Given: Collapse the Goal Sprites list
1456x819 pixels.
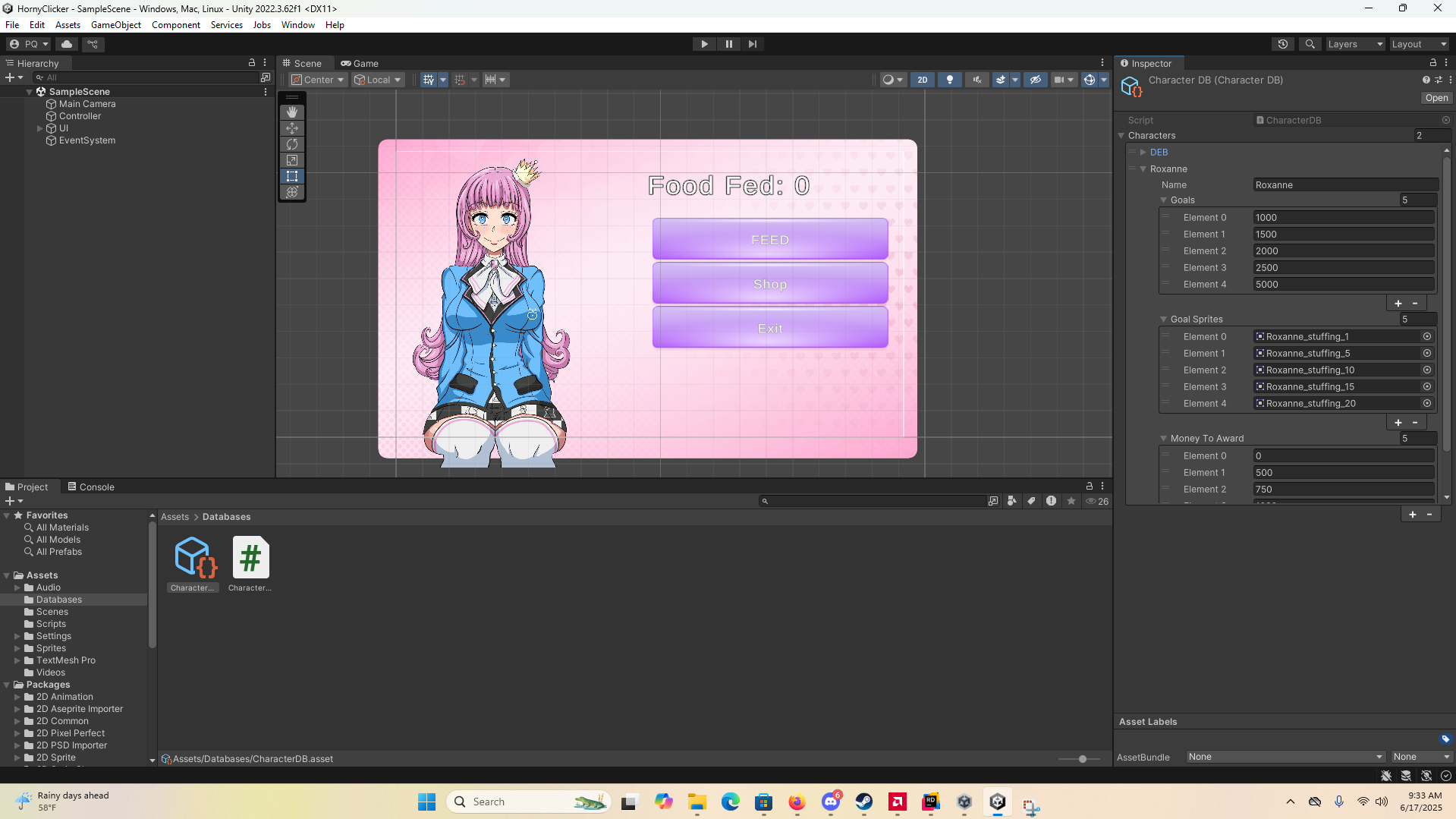Looking at the screenshot, I should tap(1164, 320).
